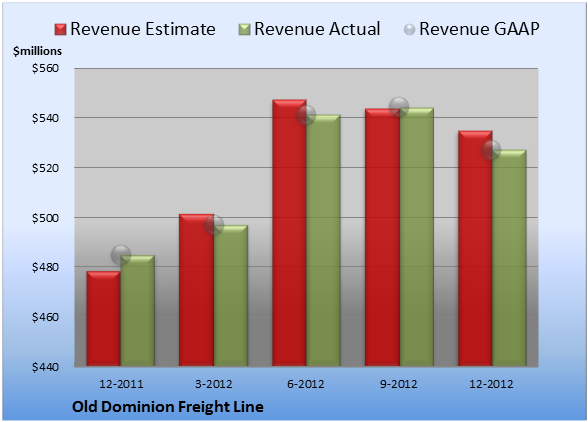Viewport: 588px width, 422px height.
Task: Select the red estimate bar for 3-2012
Action: coord(196,290)
